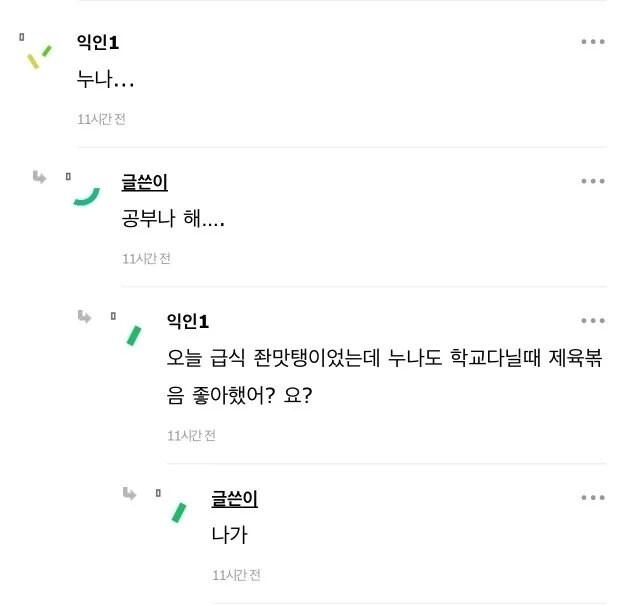
Task: Click the '11시간 전' timestamp under '누나...'
Action: point(101,119)
